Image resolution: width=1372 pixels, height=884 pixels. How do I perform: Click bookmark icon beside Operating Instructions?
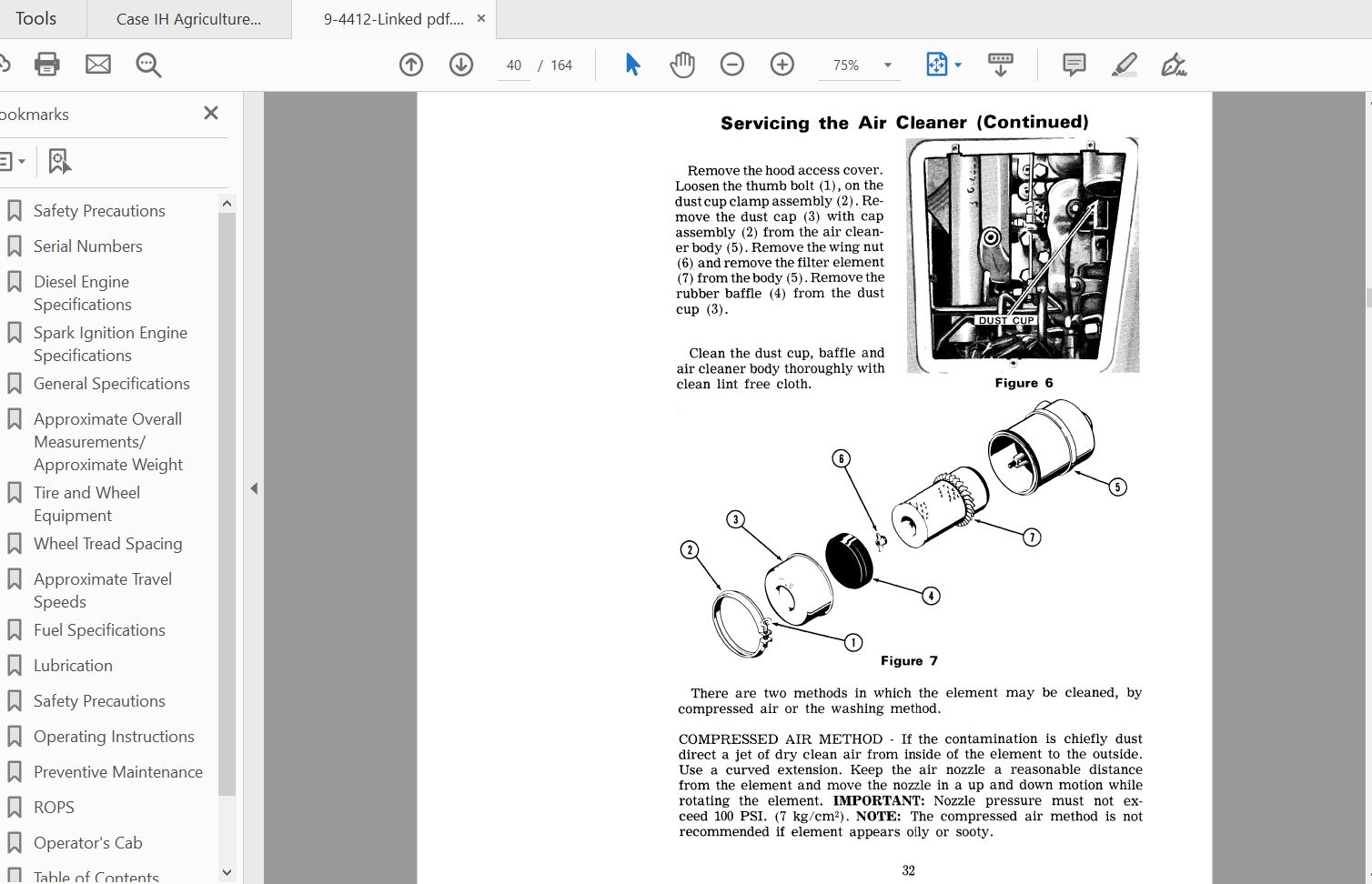point(15,737)
